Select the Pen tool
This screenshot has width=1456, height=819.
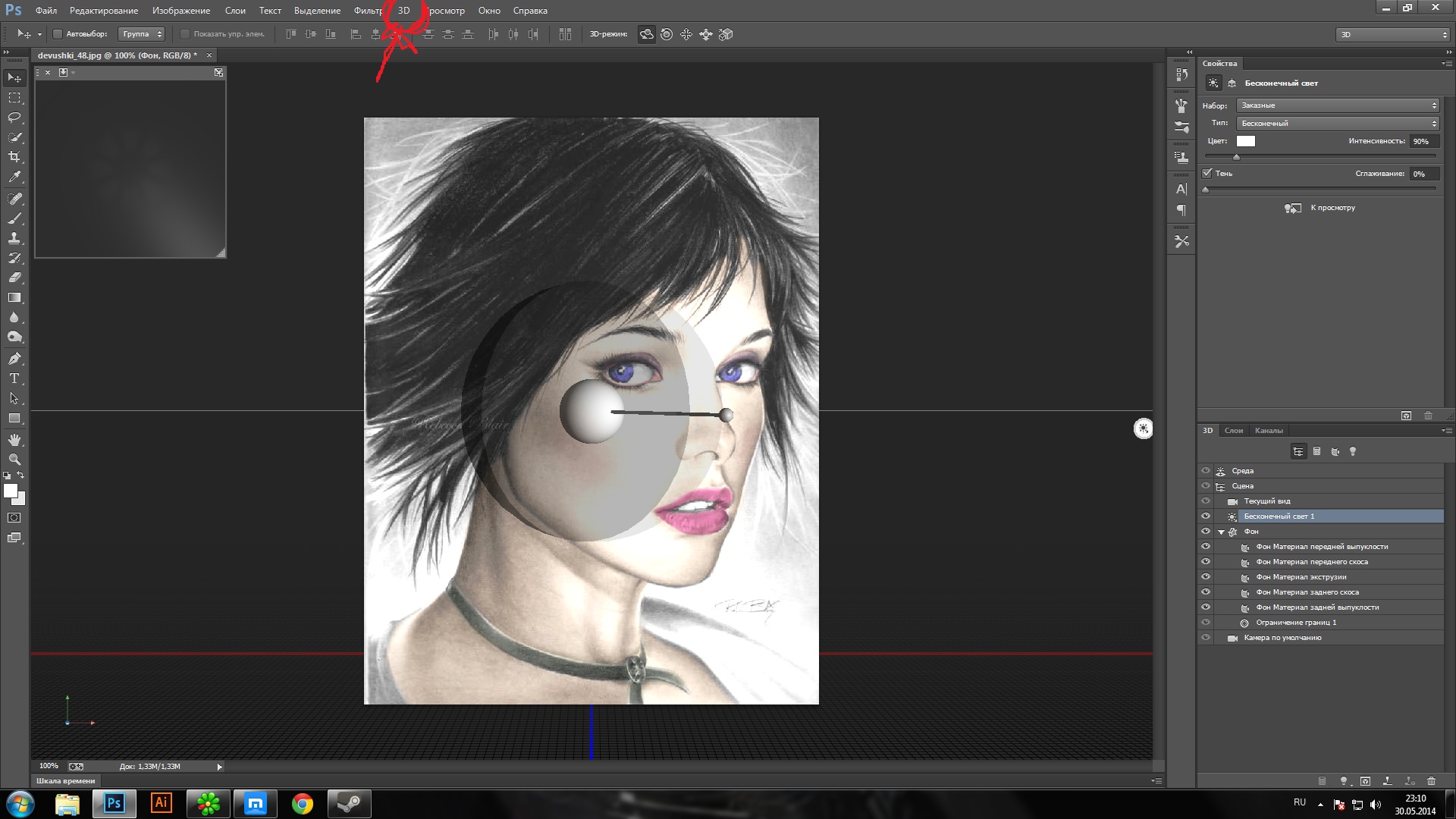point(14,359)
